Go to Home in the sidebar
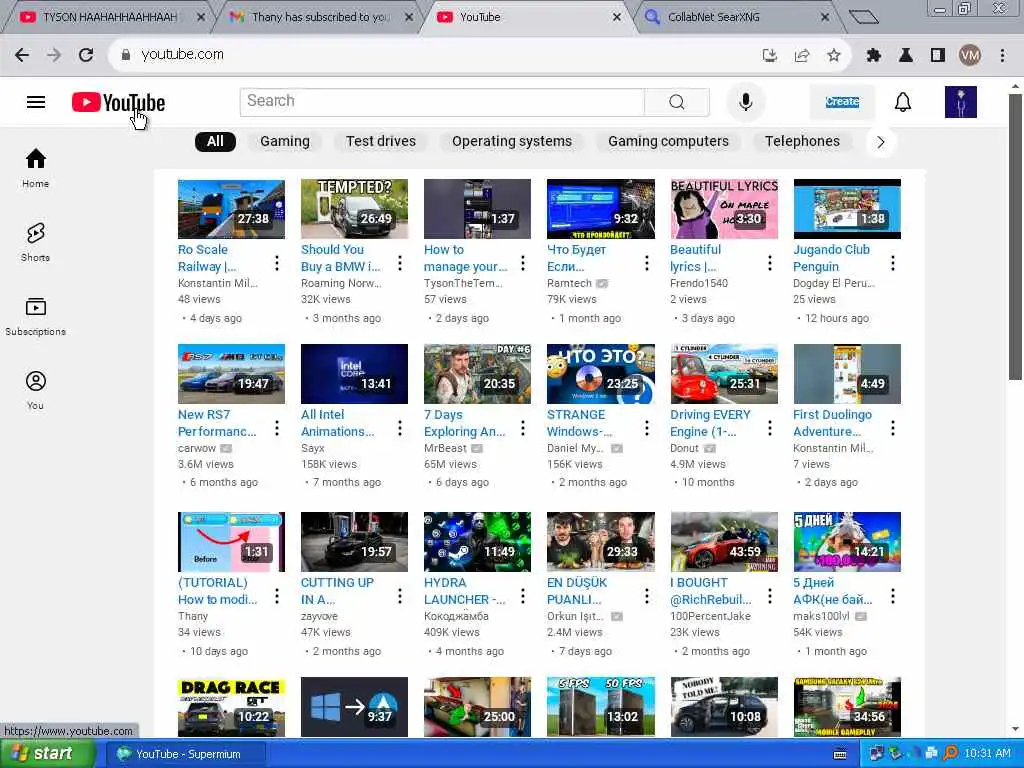The width and height of the screenshot is (1024, 768). coord(35,168)
